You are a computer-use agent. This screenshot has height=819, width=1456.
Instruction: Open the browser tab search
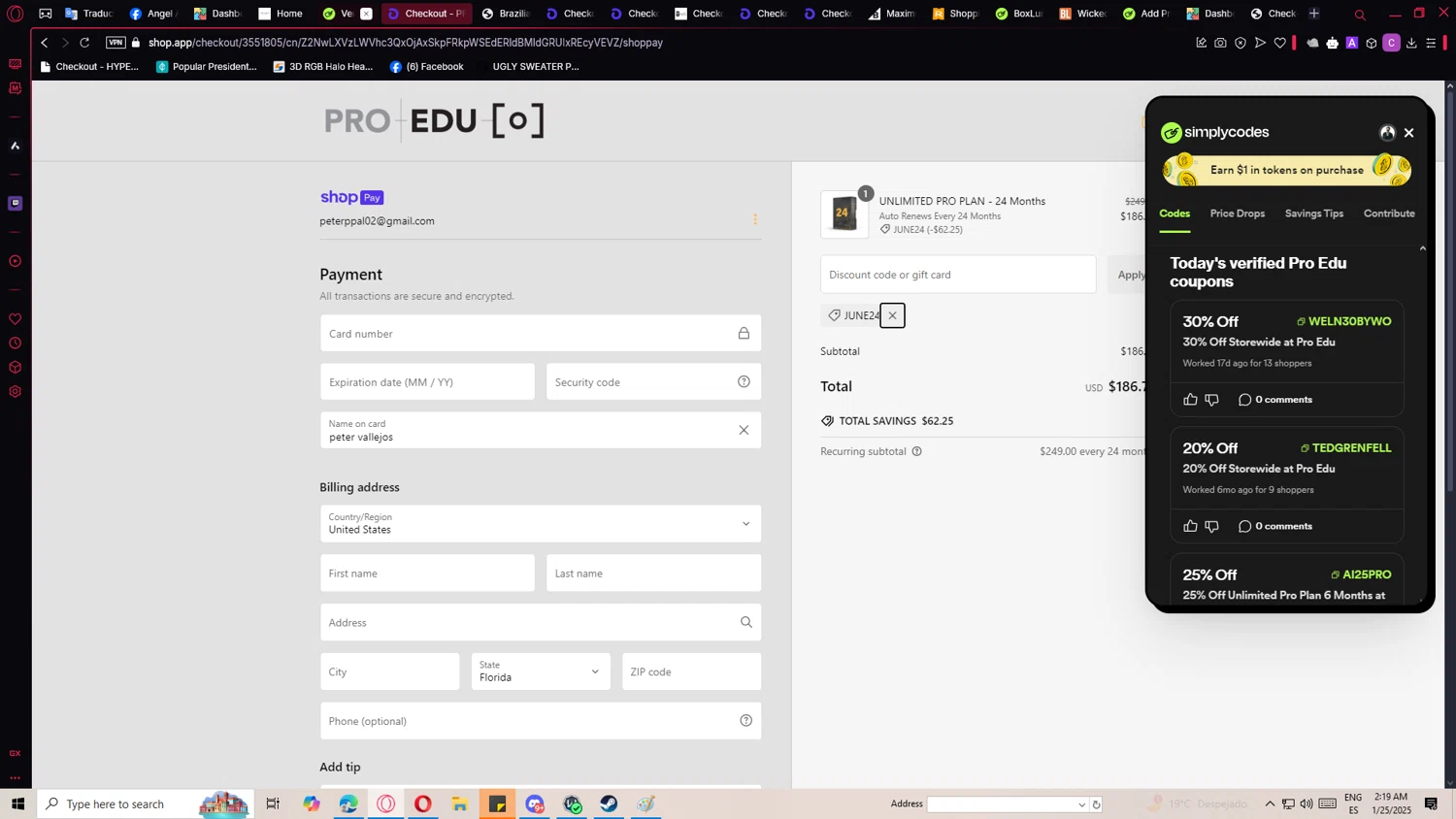pyautogui.click(x=1360, y=15)
